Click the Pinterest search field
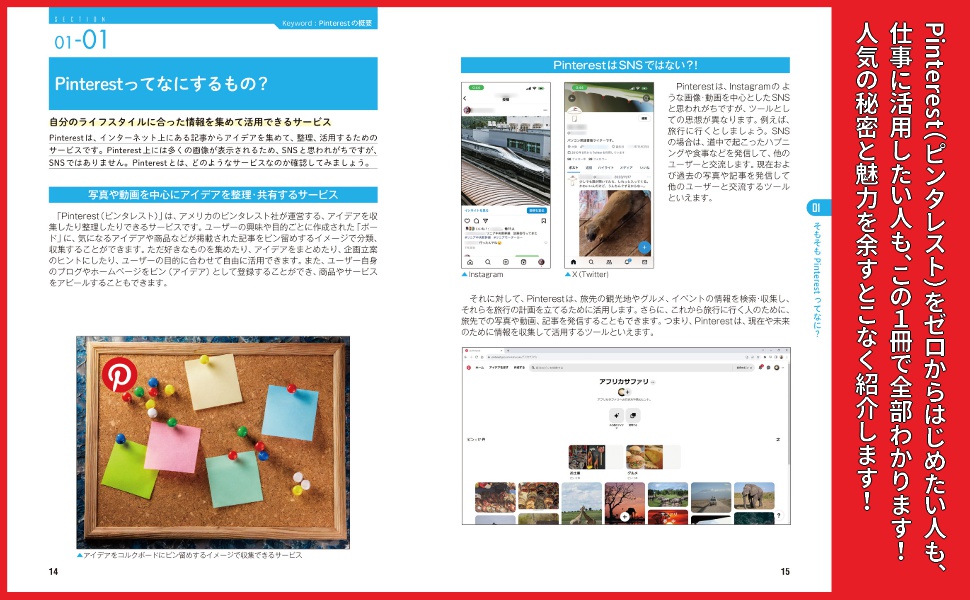This screenshot has height=600, width=970. 631,367
